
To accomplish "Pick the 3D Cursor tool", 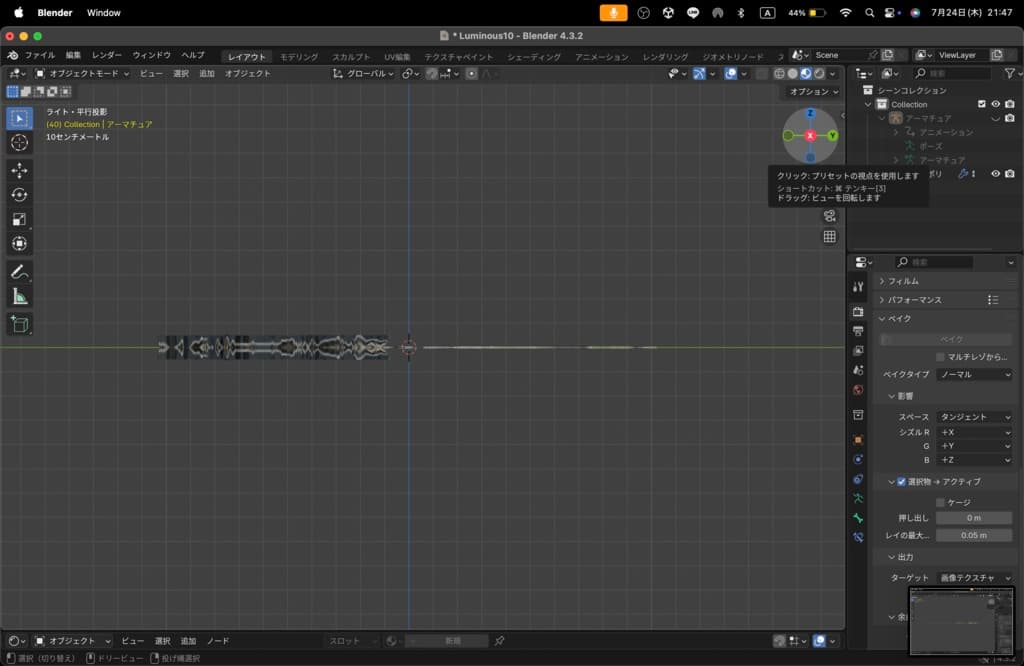I will pyautogui.click(x=19, y=143).
